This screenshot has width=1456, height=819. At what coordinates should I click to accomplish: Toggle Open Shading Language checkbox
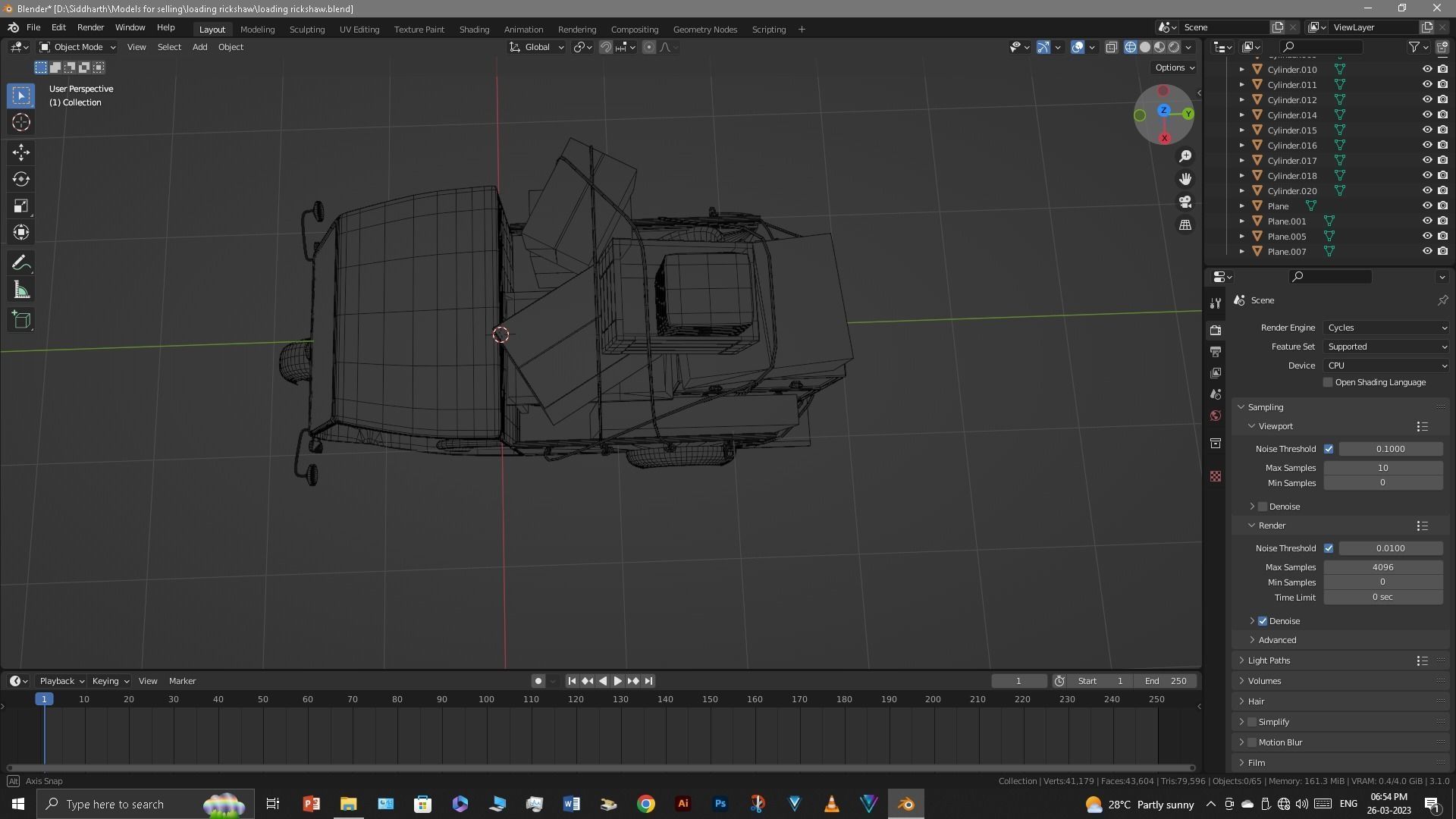(x=1328, y=382)
